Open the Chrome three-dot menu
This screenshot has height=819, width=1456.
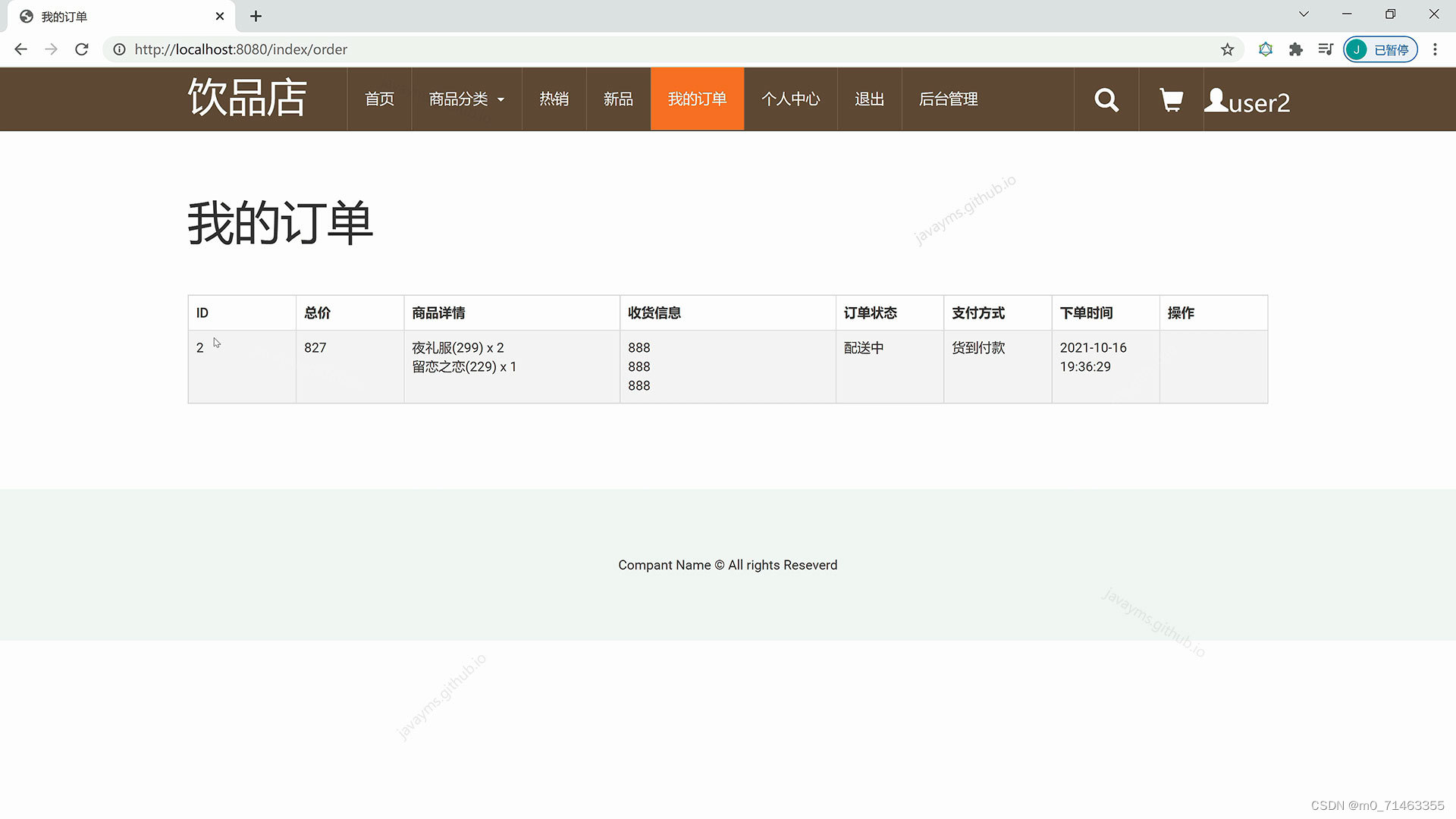pos(1435,49)
